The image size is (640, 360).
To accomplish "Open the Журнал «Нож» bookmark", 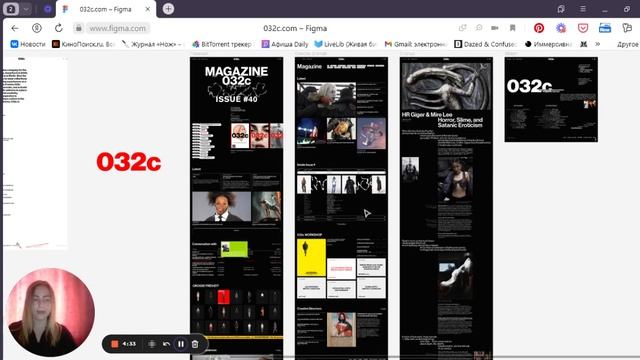I will pos(153,44).
